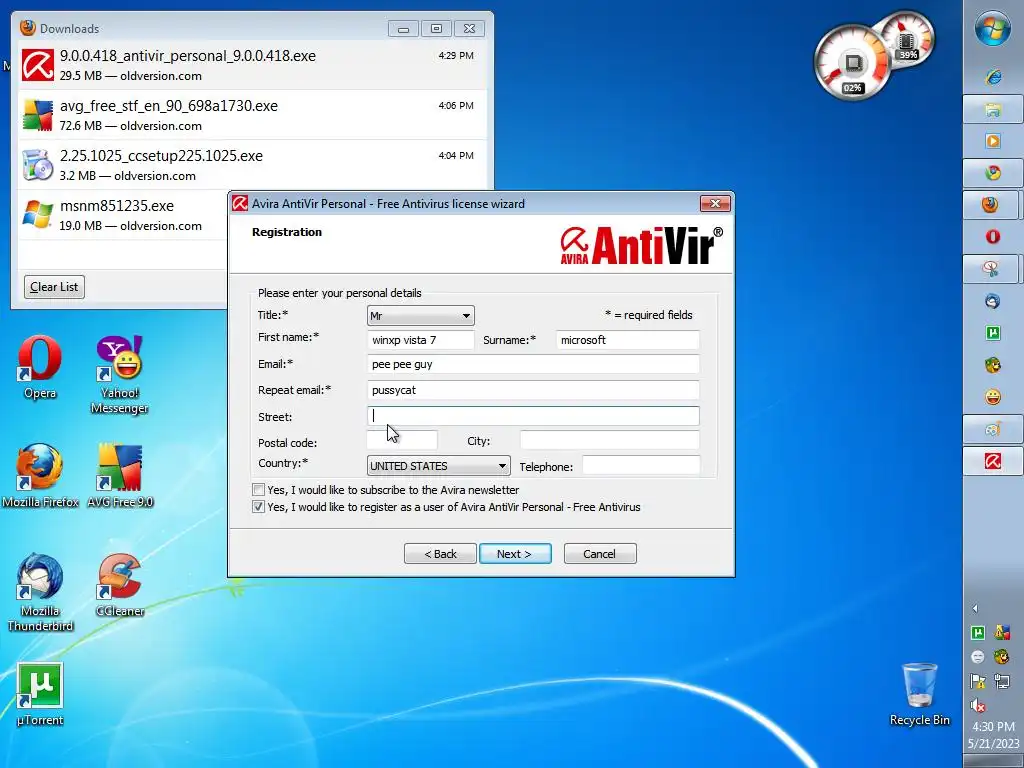
Task: Open the CCleaner desktop shortcut
Action: [120, 585]
